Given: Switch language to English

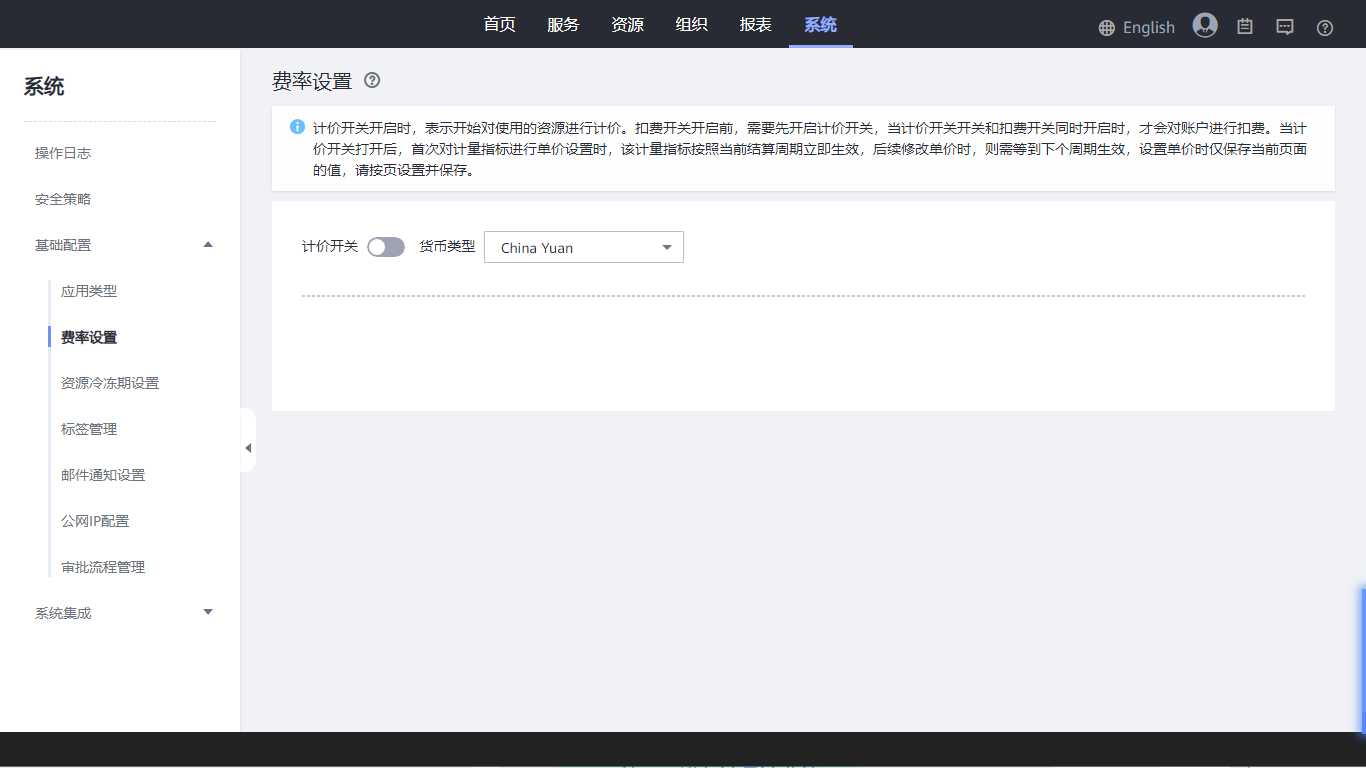Looking at the screenshot, I should click(x=1148, y=28).
